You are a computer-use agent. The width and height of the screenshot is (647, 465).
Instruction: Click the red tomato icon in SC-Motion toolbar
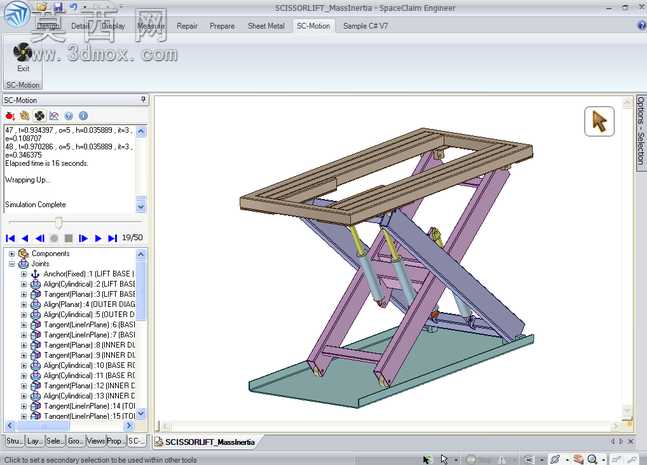click(x=10, y=116)
